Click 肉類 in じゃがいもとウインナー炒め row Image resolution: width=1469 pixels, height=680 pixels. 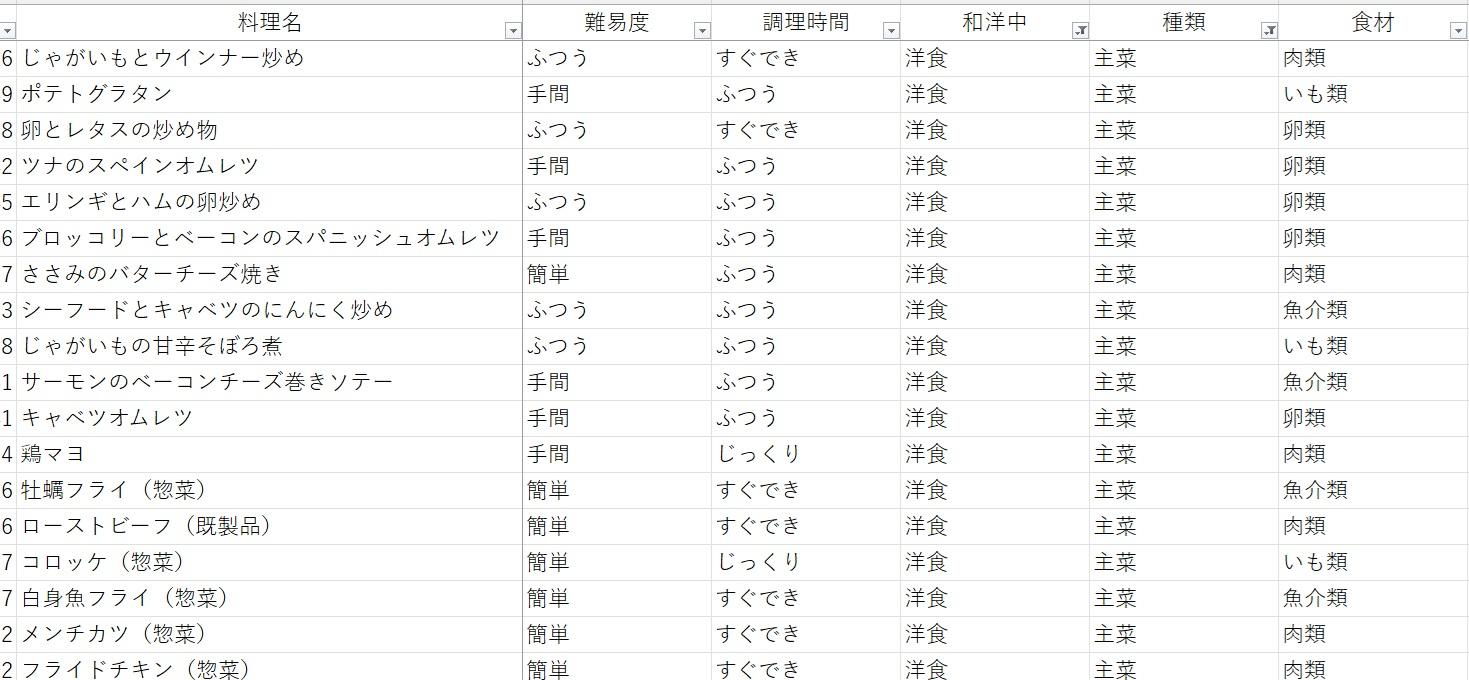pos(1304,58)
